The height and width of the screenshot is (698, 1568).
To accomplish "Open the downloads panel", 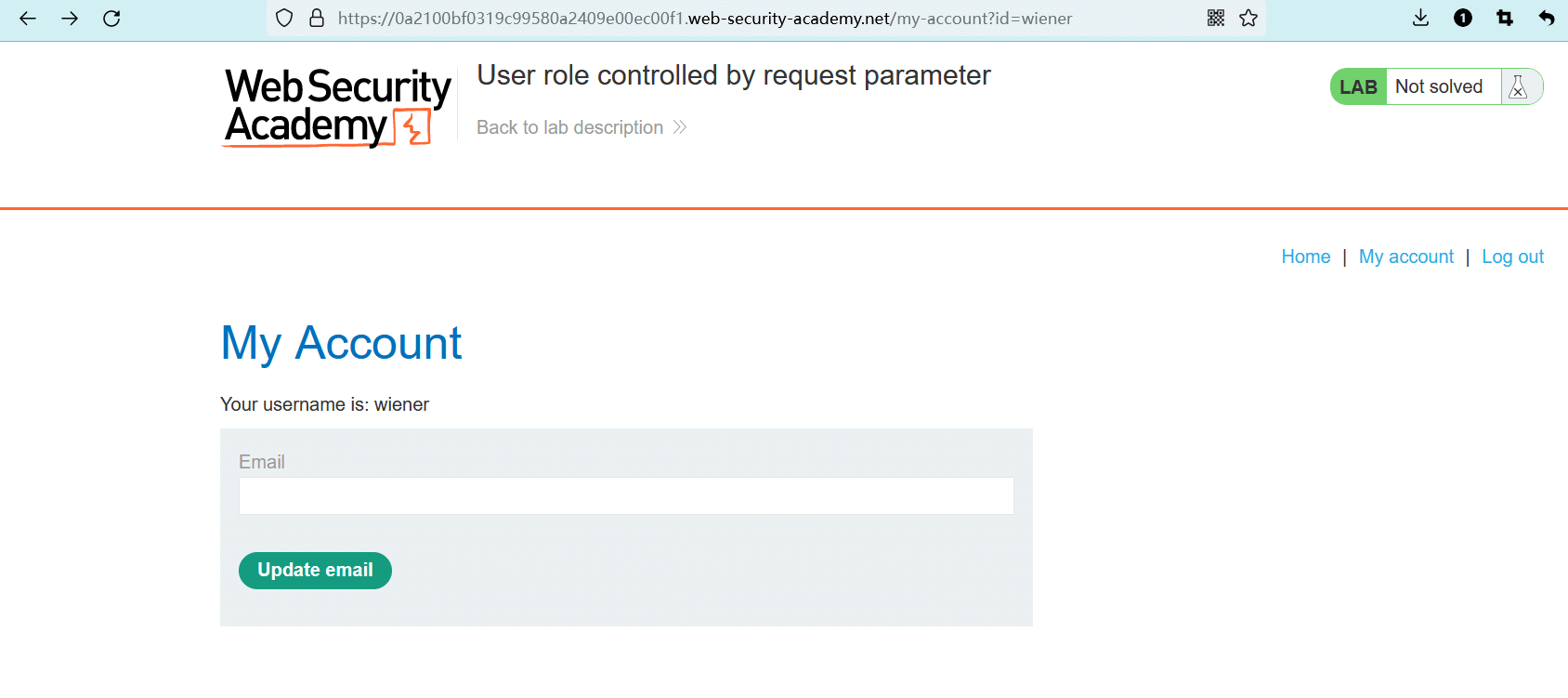I will pyautogui.click(x=1420, y=19).
